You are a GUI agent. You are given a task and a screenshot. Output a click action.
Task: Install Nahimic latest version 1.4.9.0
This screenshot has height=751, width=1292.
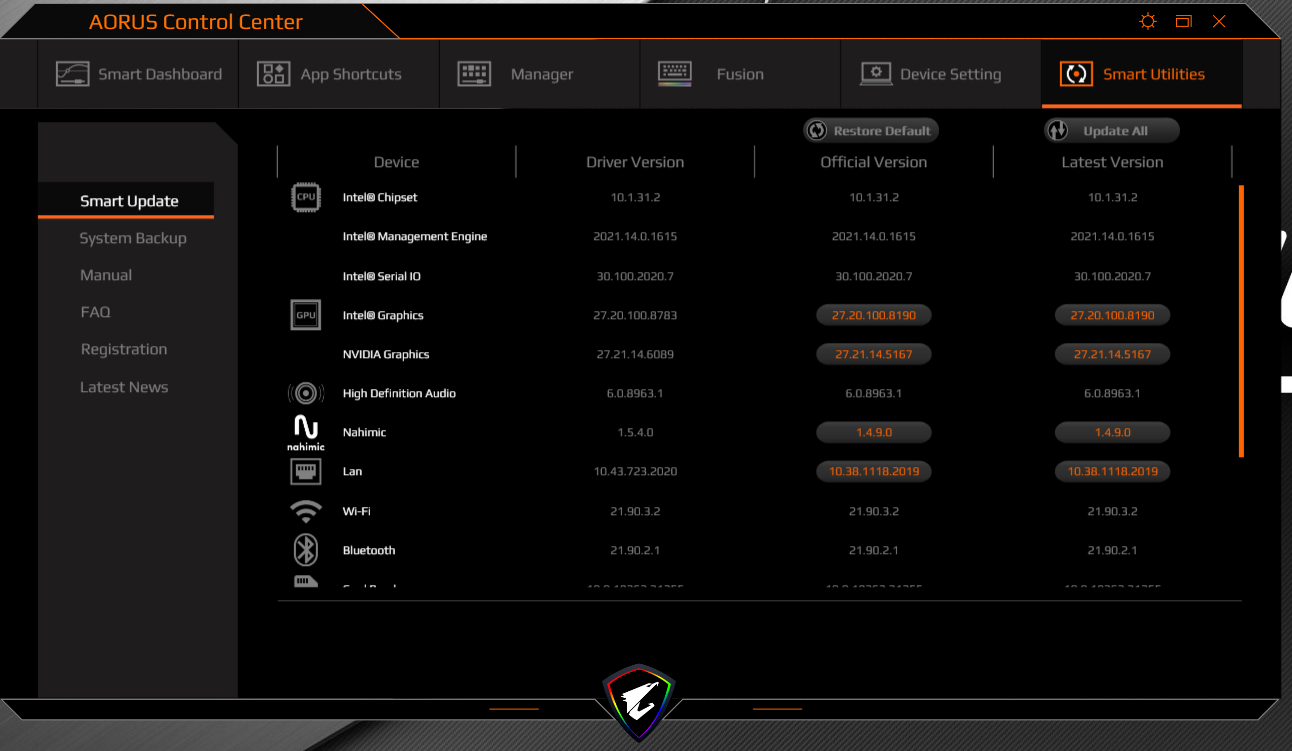tap(1112, 432)
